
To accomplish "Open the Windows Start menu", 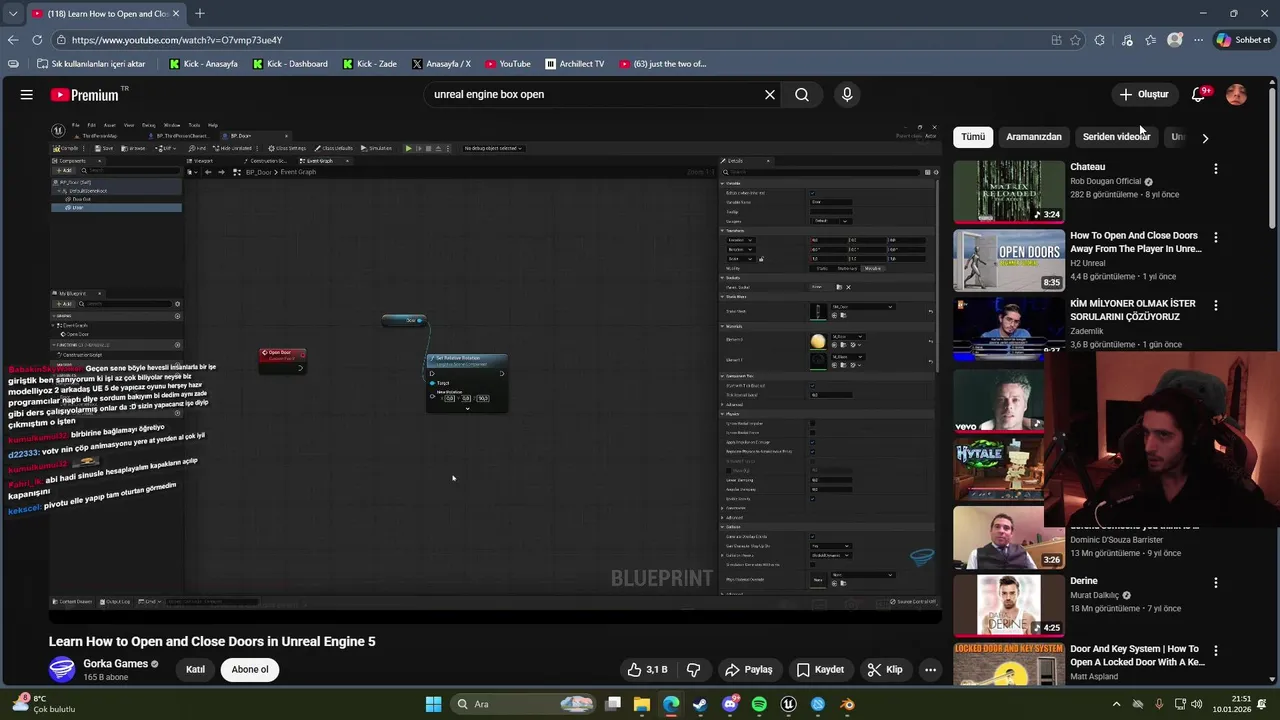I will point(433,704).
